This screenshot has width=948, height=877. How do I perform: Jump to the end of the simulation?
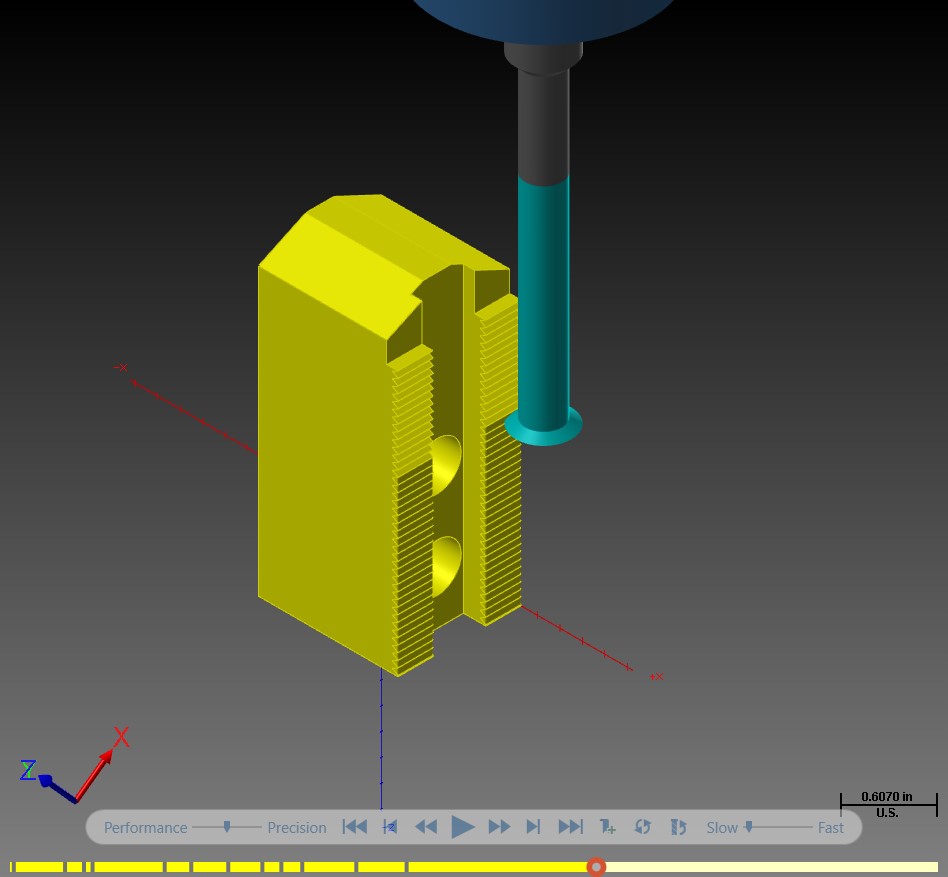tap(570, 827)
